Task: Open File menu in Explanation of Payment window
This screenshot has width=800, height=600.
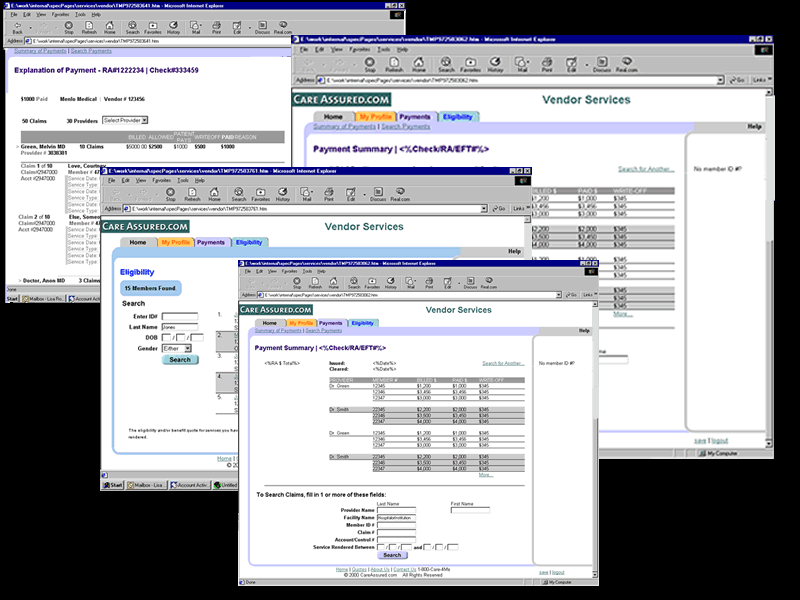Action: pyautogui.click(x=14, y=14)
